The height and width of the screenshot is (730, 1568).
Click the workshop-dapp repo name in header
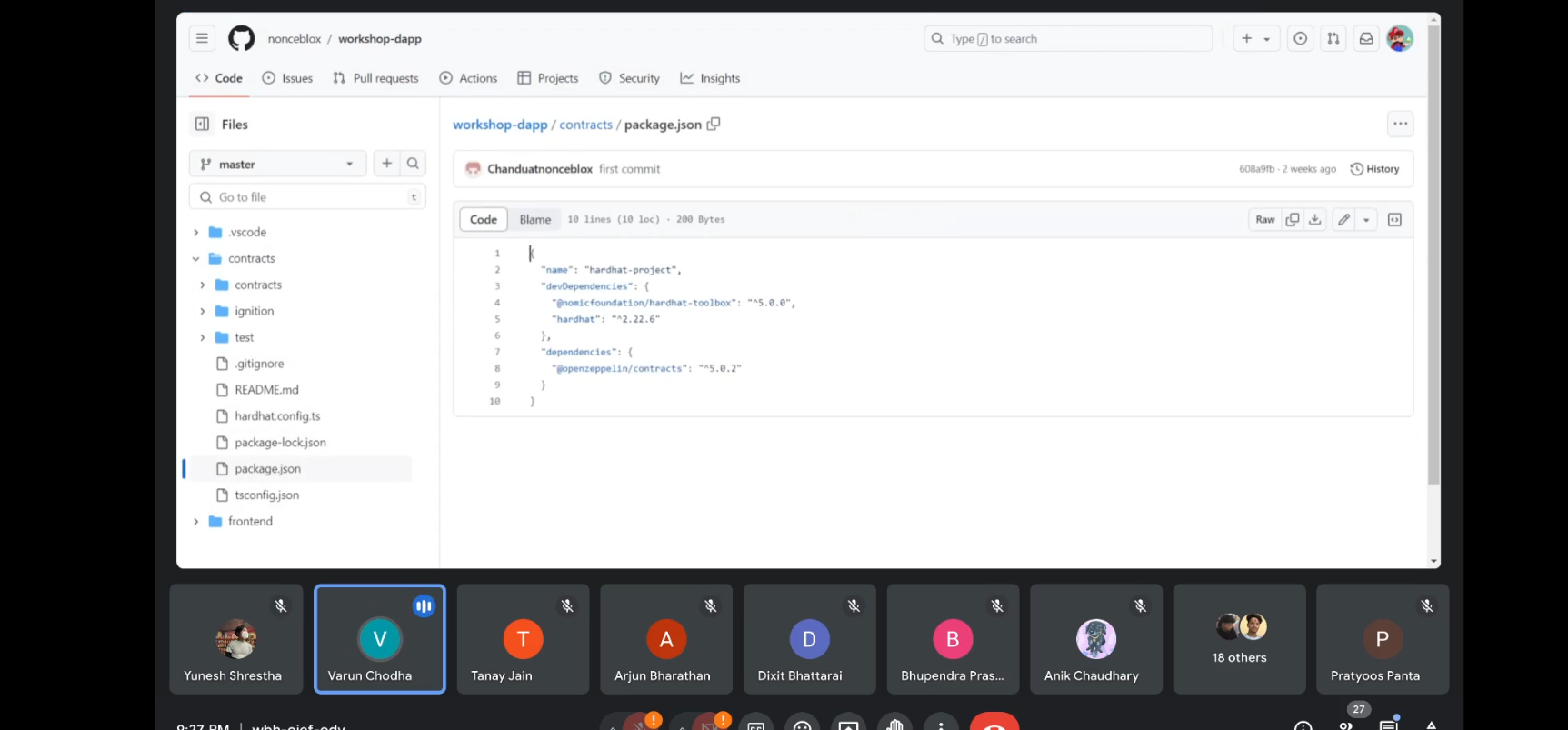380,39
